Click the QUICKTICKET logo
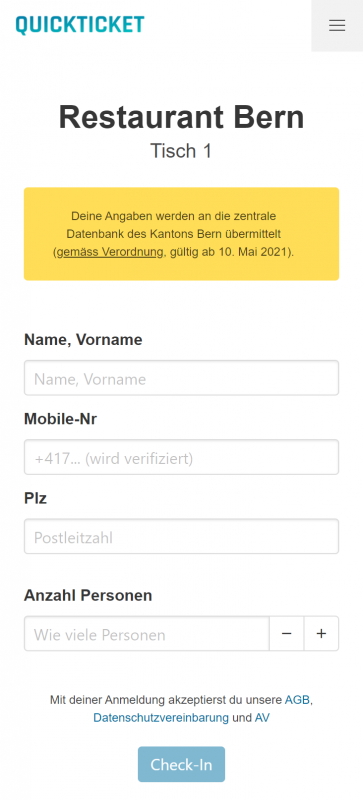 click(80, 25)
